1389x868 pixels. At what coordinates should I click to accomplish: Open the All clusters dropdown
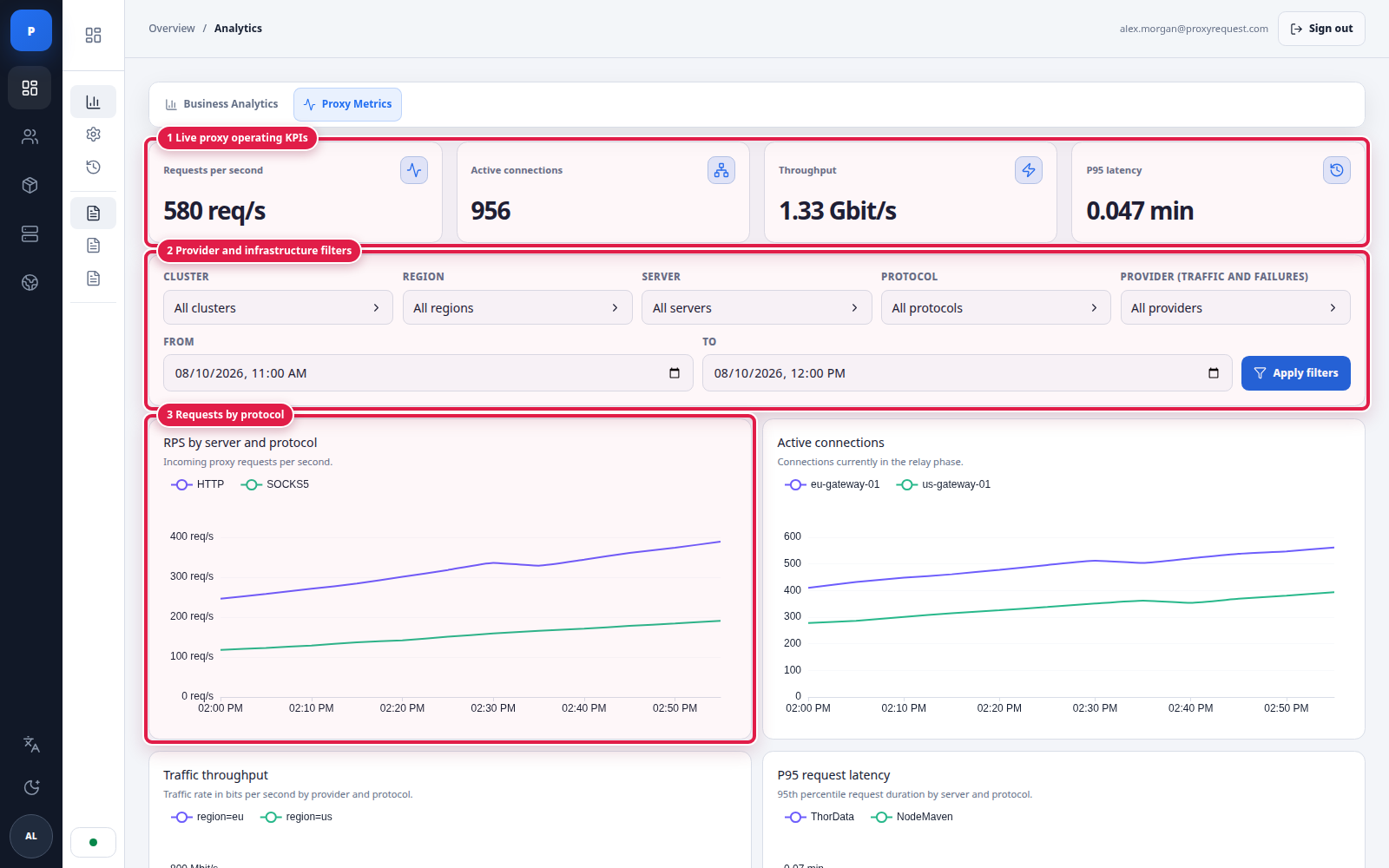[x=278, y=307]
